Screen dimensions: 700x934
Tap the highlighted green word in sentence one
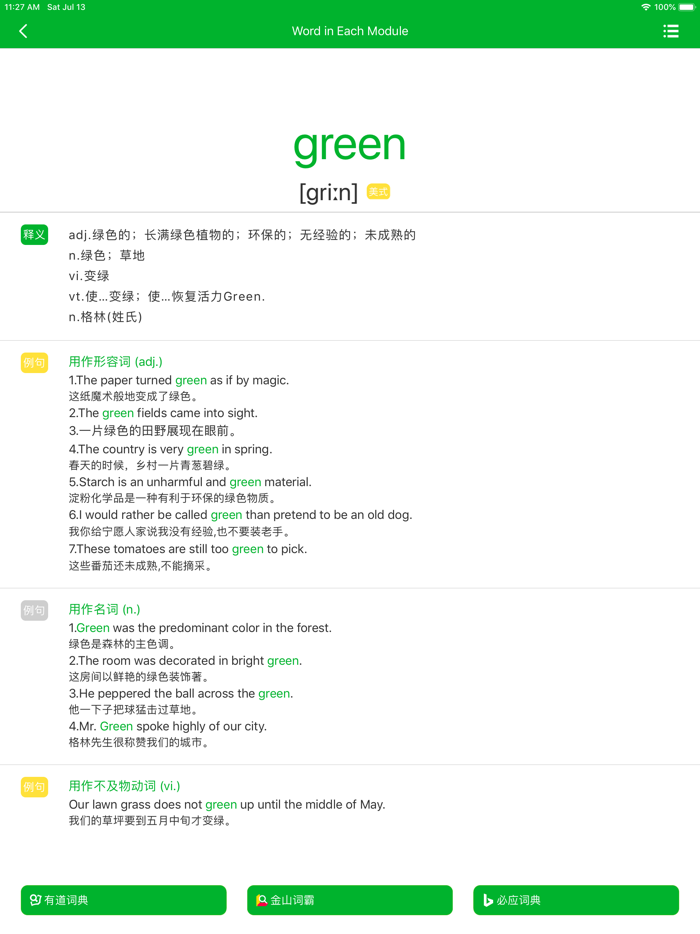click(191, 380)
